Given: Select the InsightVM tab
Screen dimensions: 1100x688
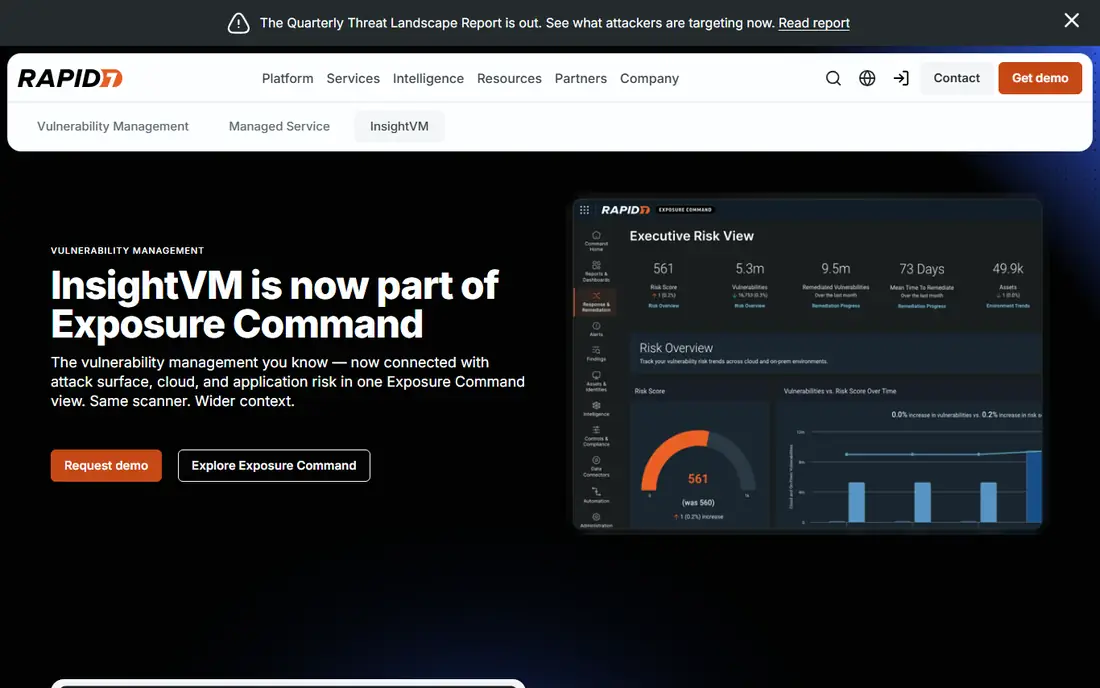Looking at the screenshot, I should click(x=399, y=126).
